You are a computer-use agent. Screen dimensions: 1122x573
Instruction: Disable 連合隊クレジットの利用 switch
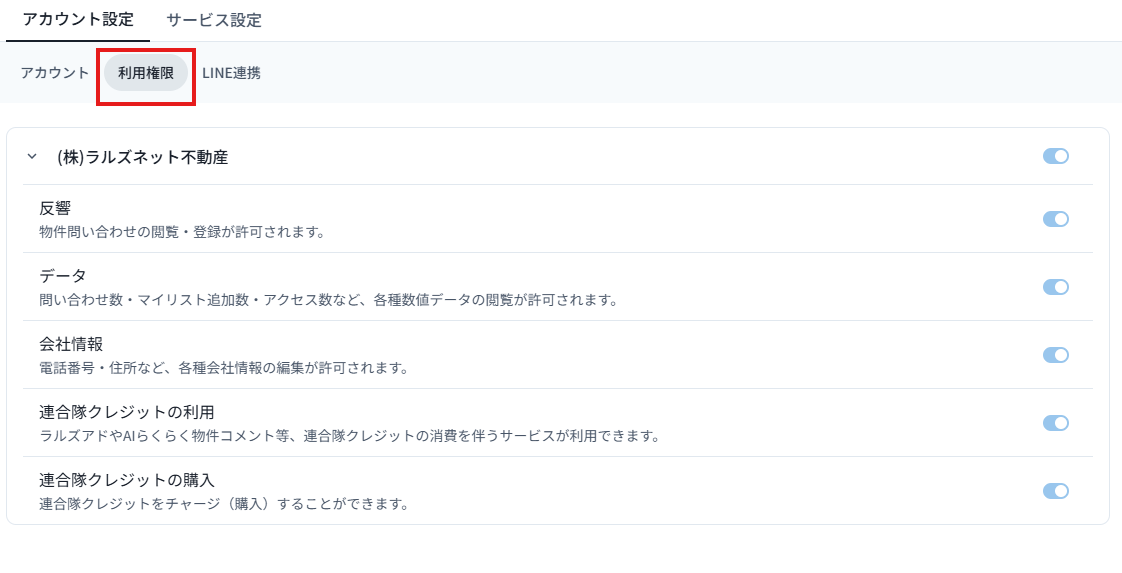coord(1055,423)
